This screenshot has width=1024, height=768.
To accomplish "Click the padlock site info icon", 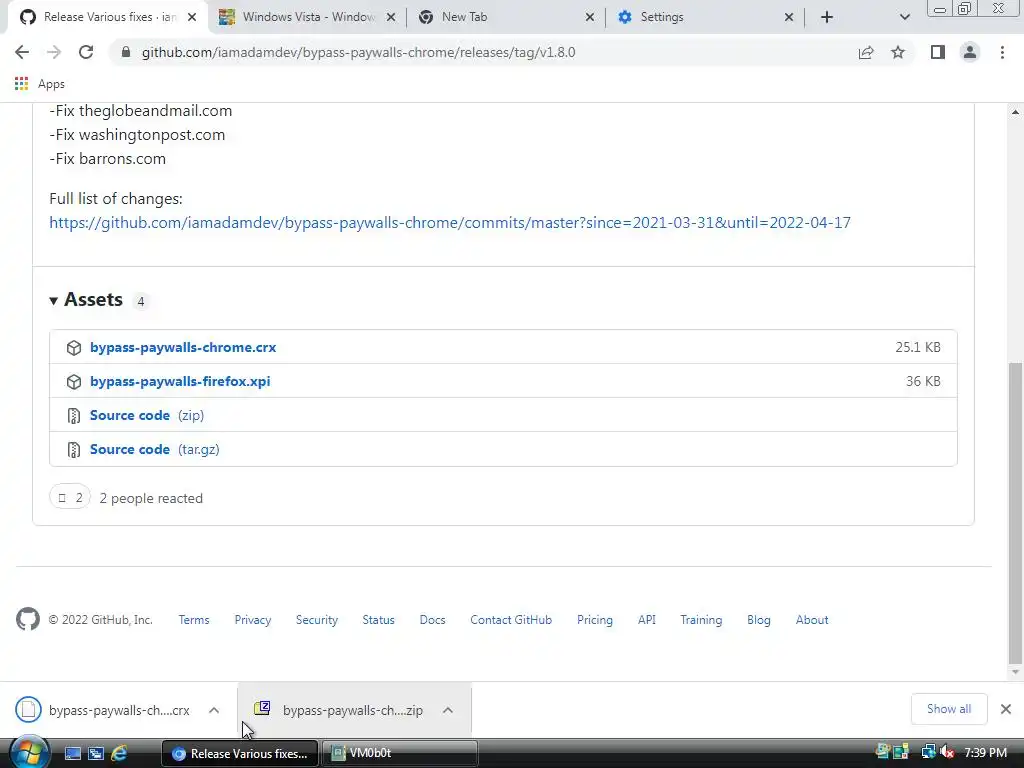I will coord(126,52).
